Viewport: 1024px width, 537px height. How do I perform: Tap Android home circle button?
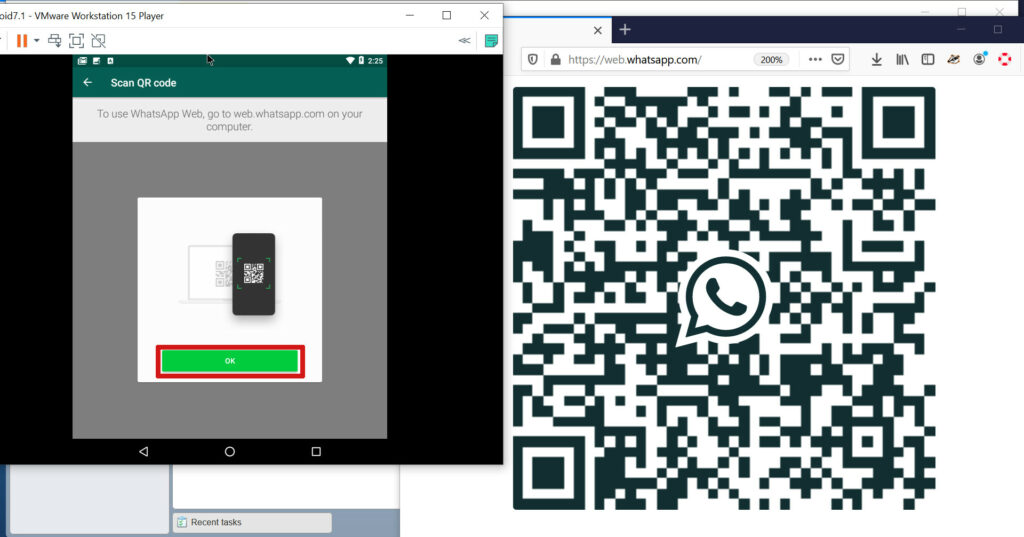230,451
